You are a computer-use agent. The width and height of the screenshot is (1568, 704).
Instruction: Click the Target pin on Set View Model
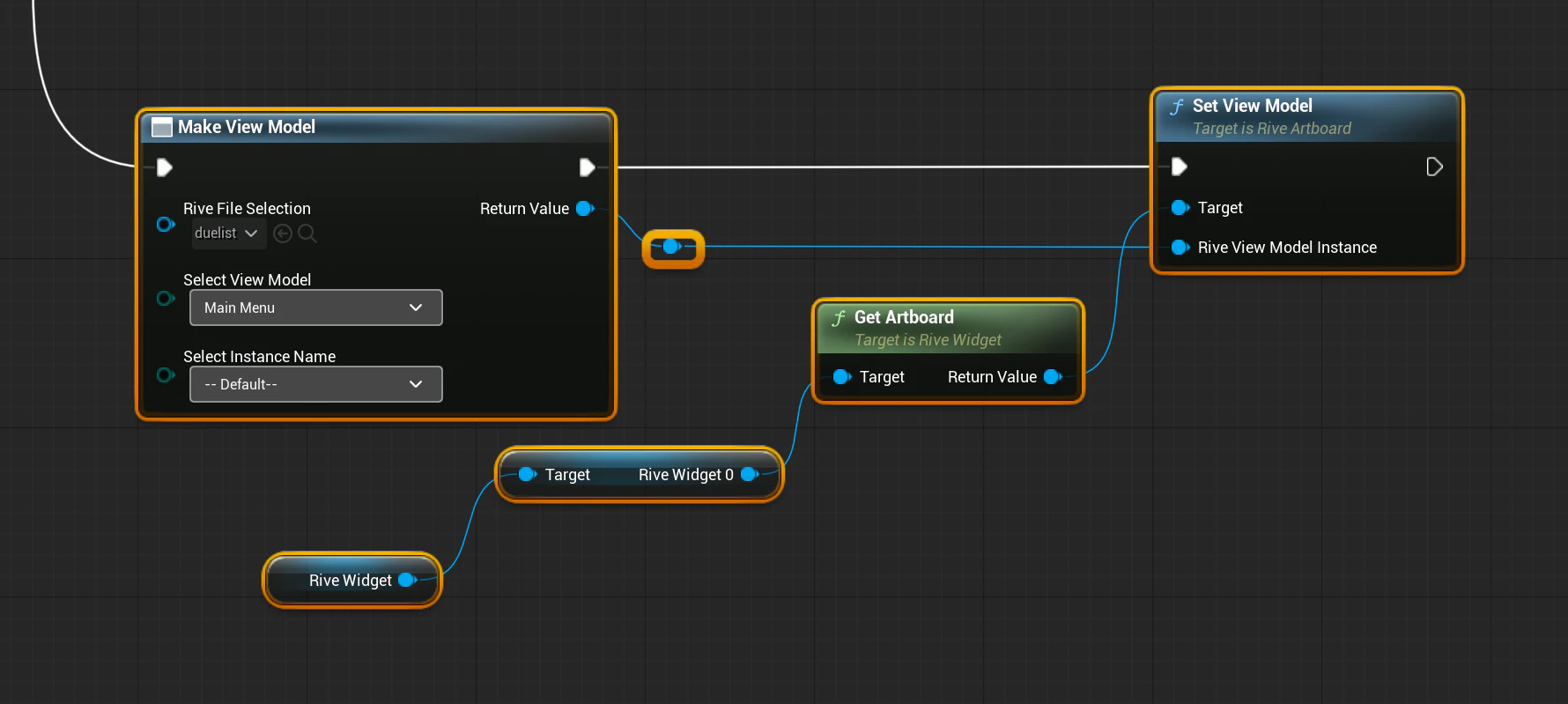1180,208
